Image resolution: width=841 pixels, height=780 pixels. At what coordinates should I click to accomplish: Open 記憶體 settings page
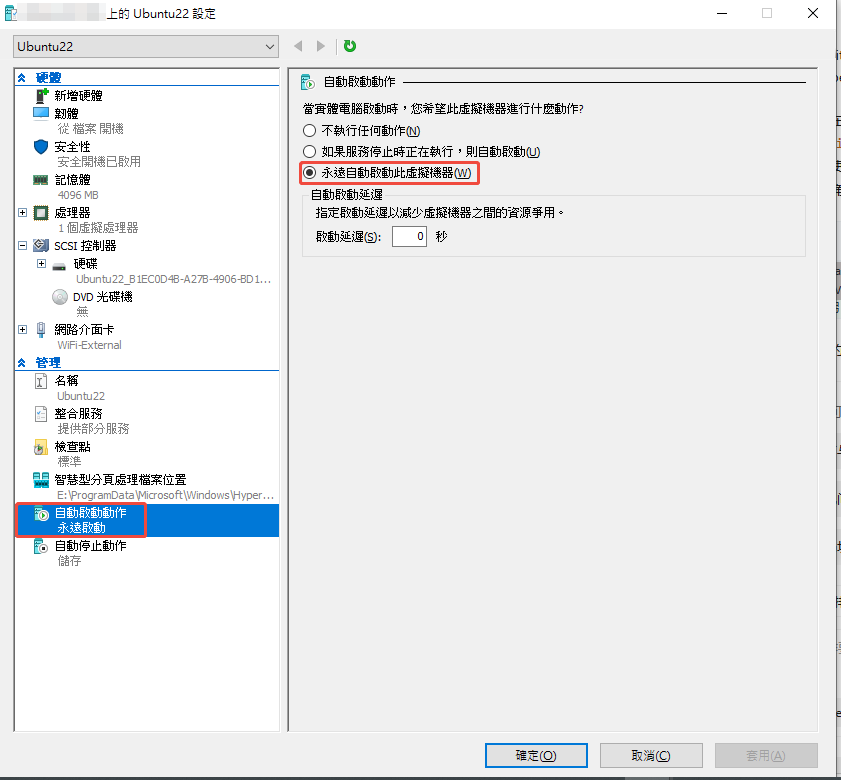[x=72, y=180]
